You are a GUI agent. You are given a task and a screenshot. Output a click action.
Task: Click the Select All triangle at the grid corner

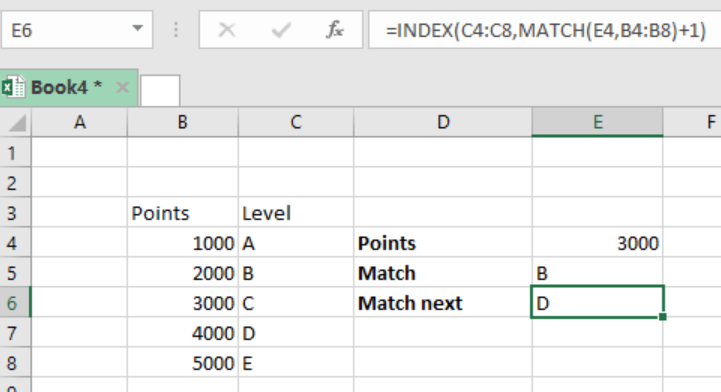point(17,123)
